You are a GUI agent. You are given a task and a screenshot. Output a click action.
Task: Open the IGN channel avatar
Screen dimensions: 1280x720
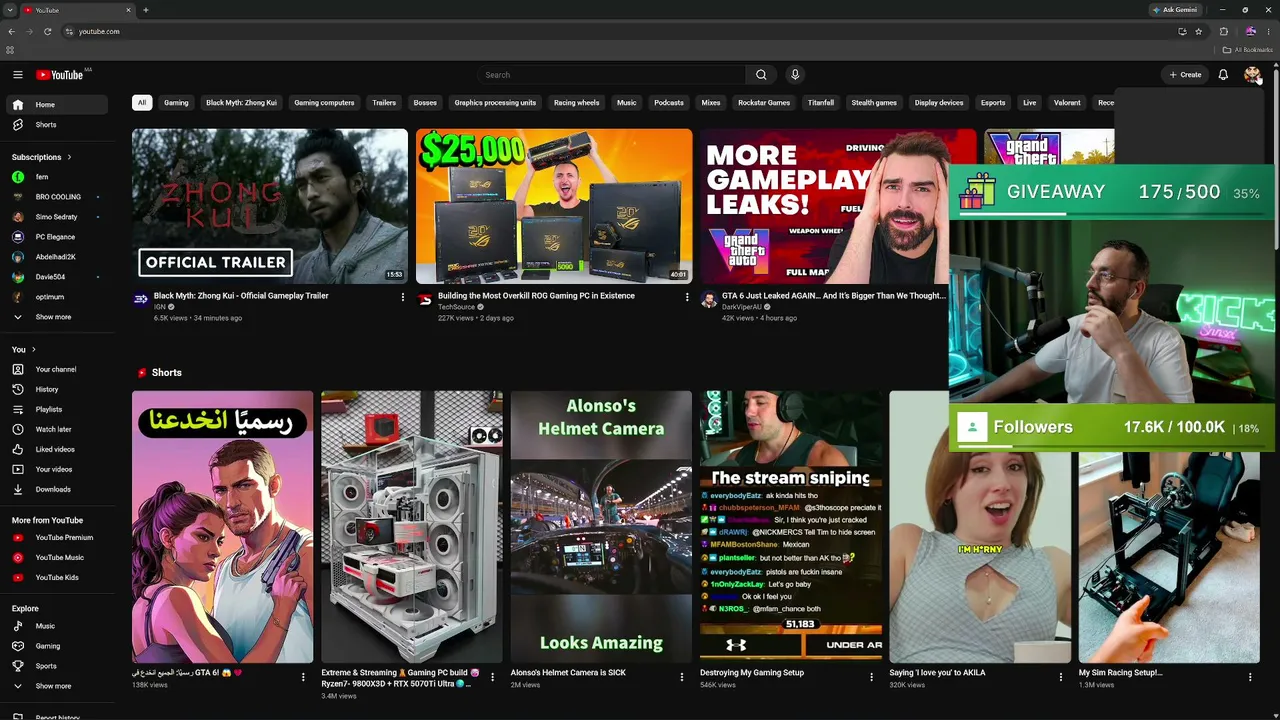(141, 299)
